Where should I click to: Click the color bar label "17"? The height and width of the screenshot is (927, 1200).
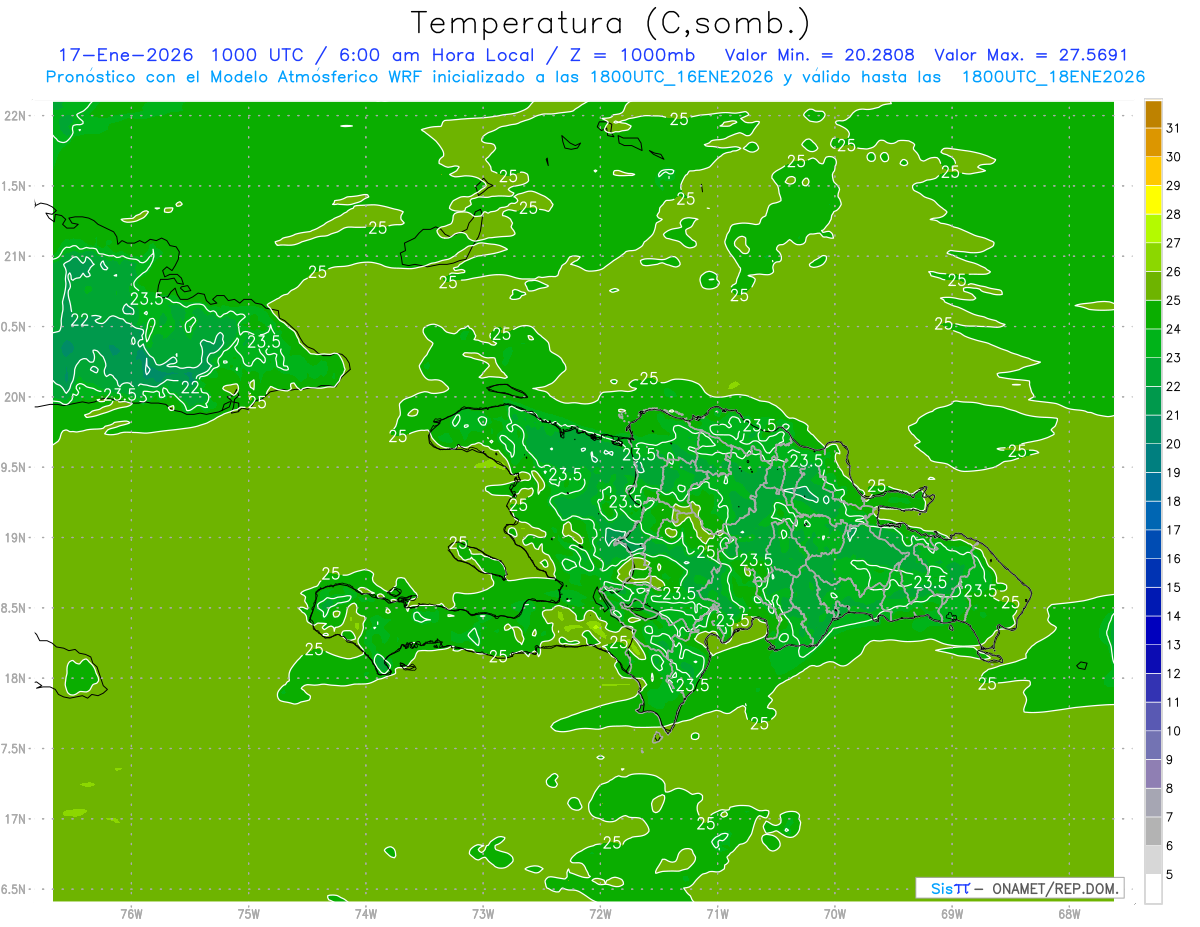[x=1174, y=530]
